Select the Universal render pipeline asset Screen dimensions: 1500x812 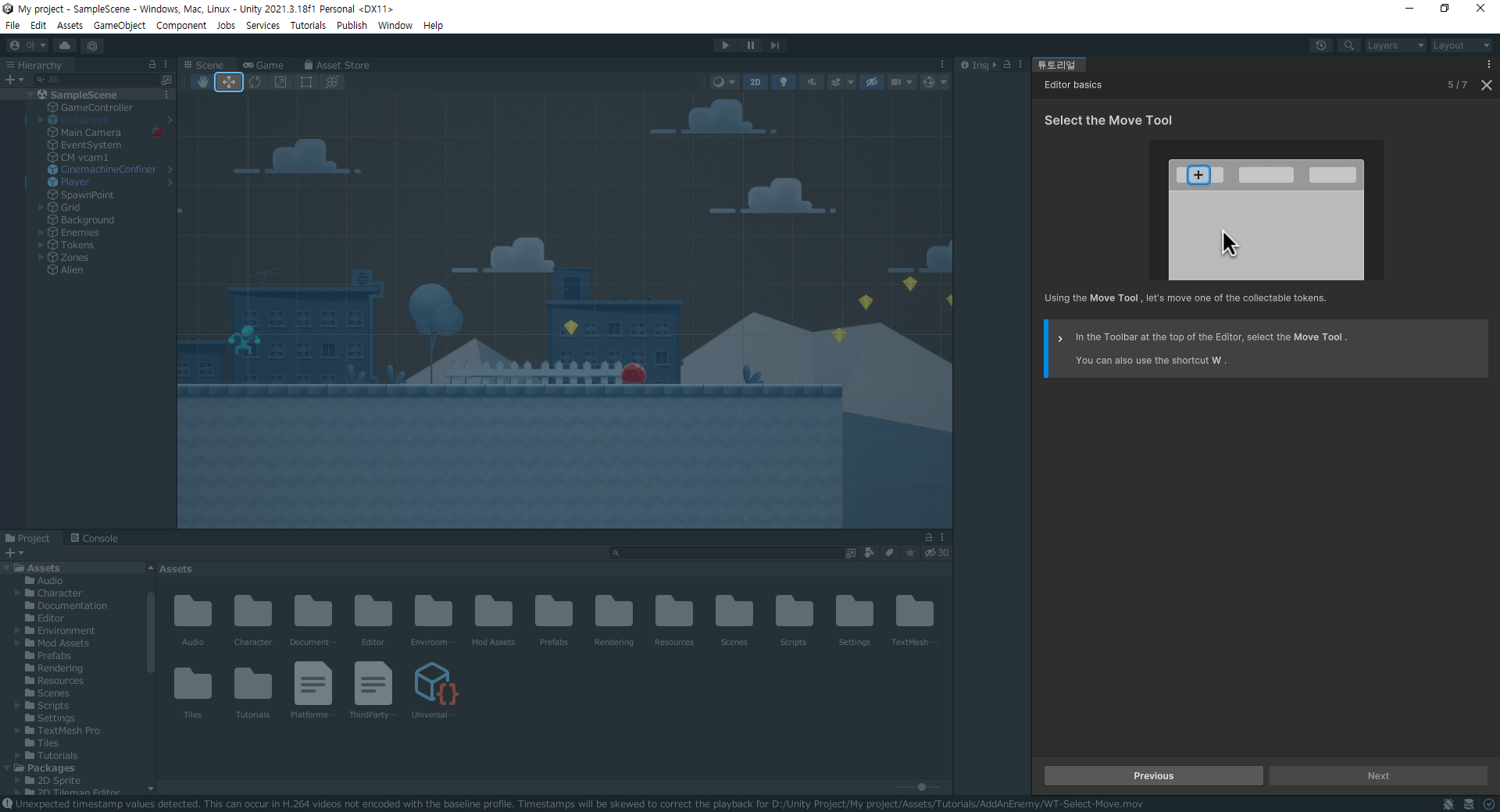(x=434, y=690)
